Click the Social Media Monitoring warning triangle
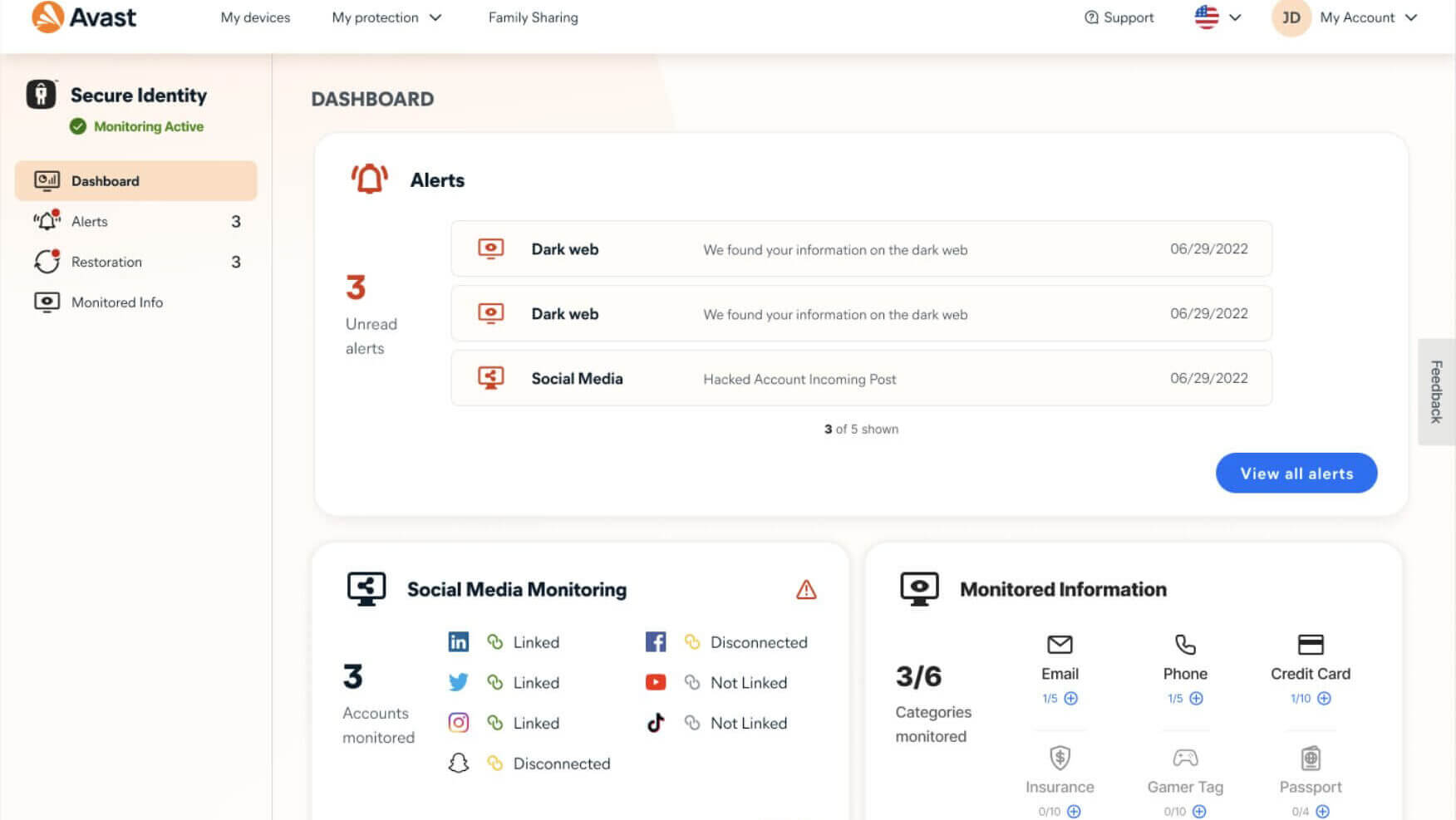Viewport: 1456px width, 820px height. click(x=806, y=590)
